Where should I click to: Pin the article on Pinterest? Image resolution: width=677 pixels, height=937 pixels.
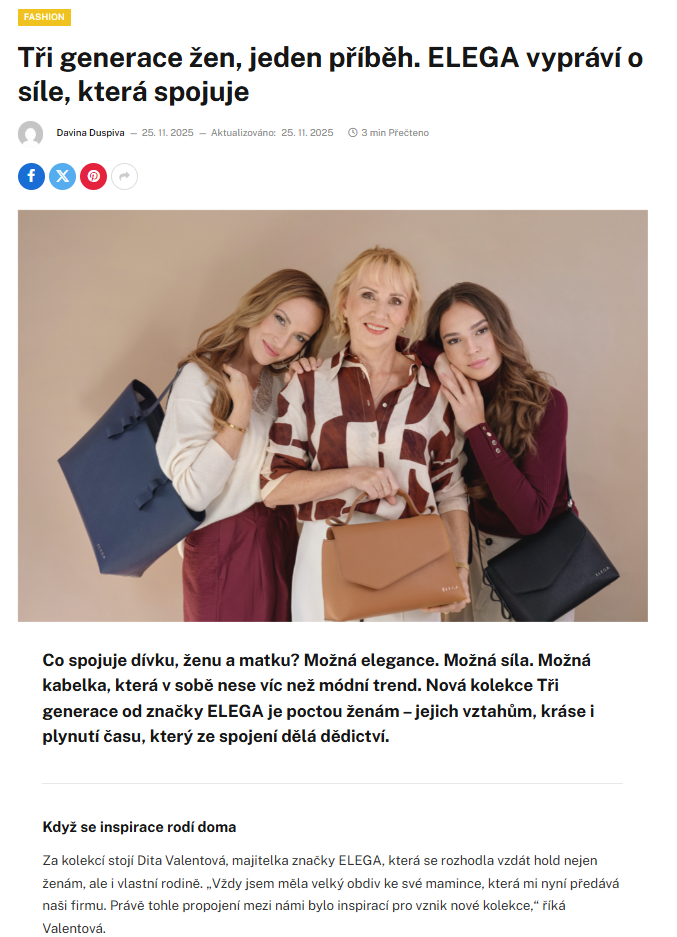(x=93, y=176)
